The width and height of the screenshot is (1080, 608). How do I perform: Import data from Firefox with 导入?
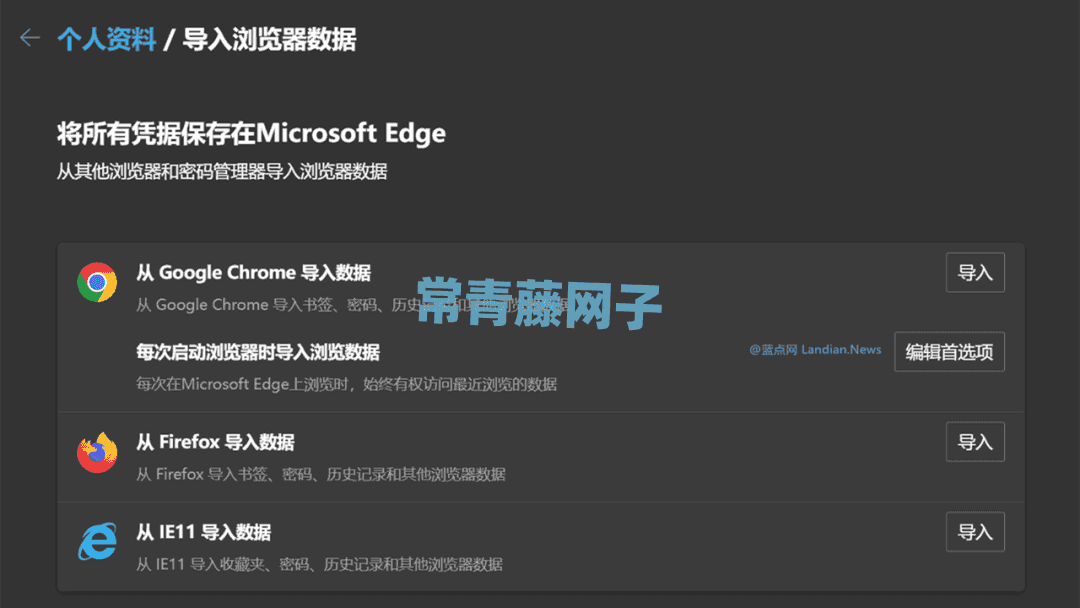(975, 442)
